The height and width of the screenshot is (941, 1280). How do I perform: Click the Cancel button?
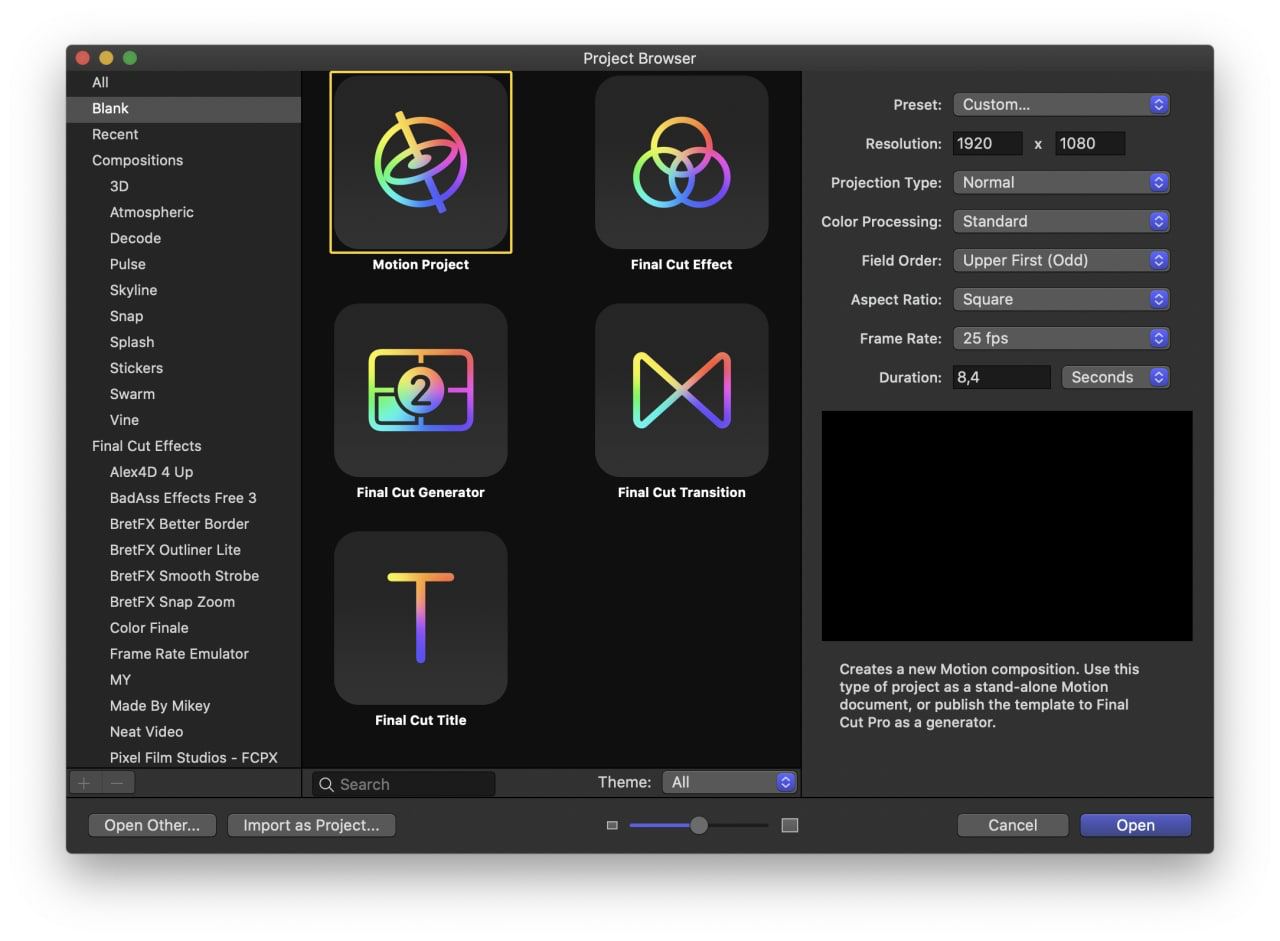click(x=1012, y=825)
